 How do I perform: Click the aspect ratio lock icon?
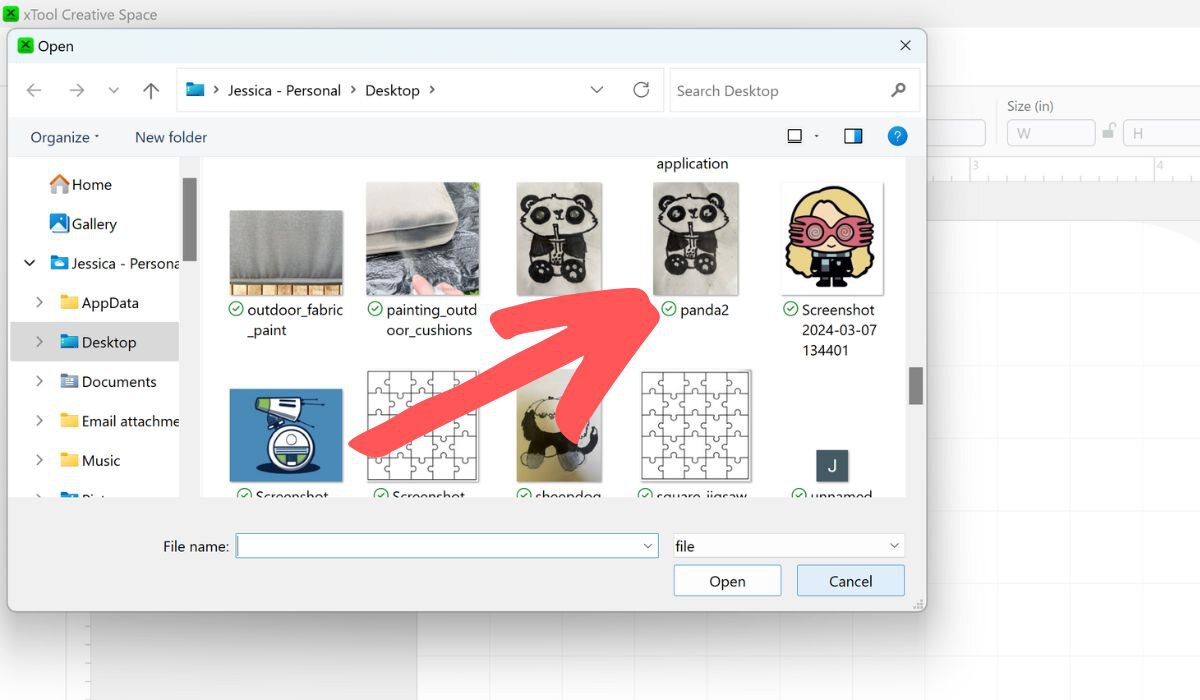click(x=1109, y=132)
